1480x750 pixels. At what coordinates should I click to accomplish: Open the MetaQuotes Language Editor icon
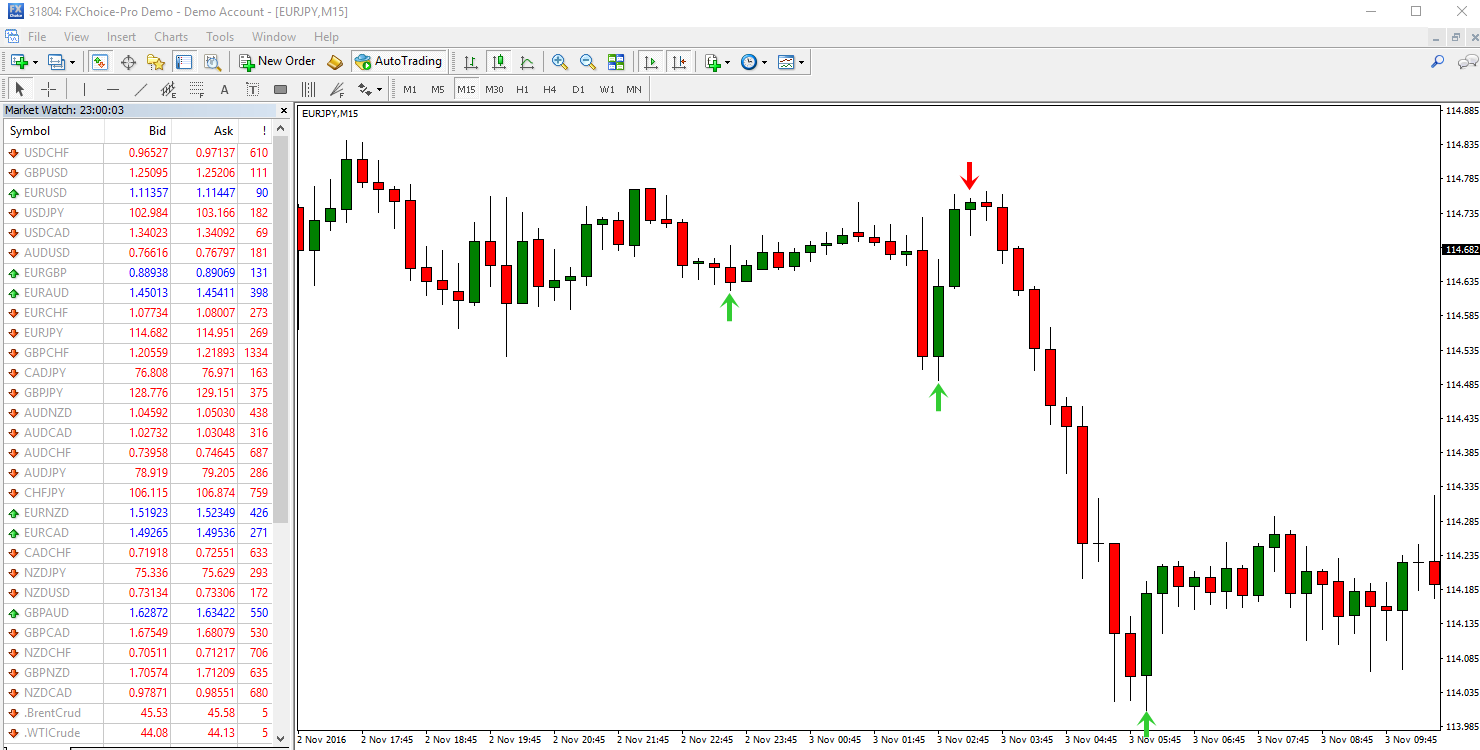click(x=335, y=62)
